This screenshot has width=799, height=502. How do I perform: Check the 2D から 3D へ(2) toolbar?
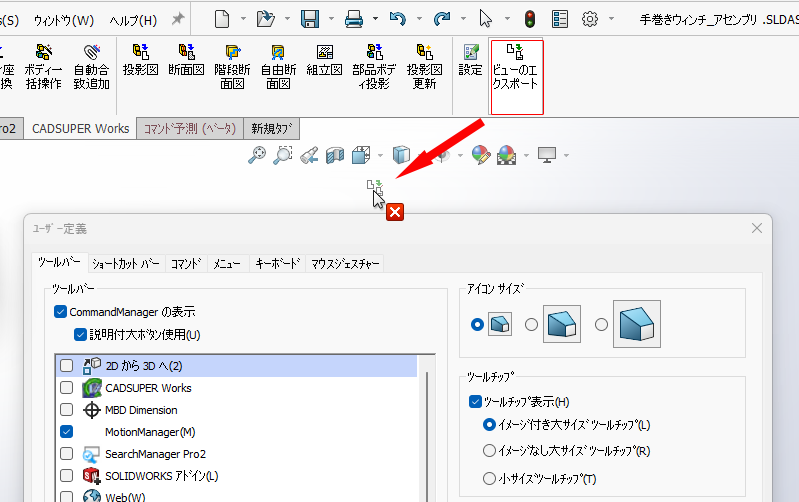point(66,366)
